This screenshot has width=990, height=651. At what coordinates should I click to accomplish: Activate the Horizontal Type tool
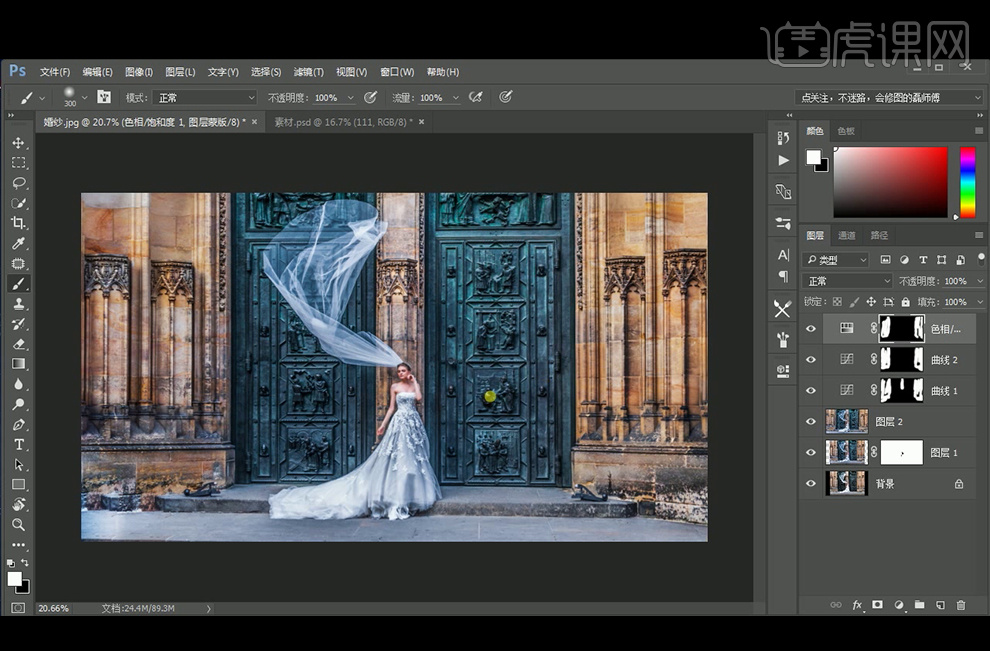point(18,444)
